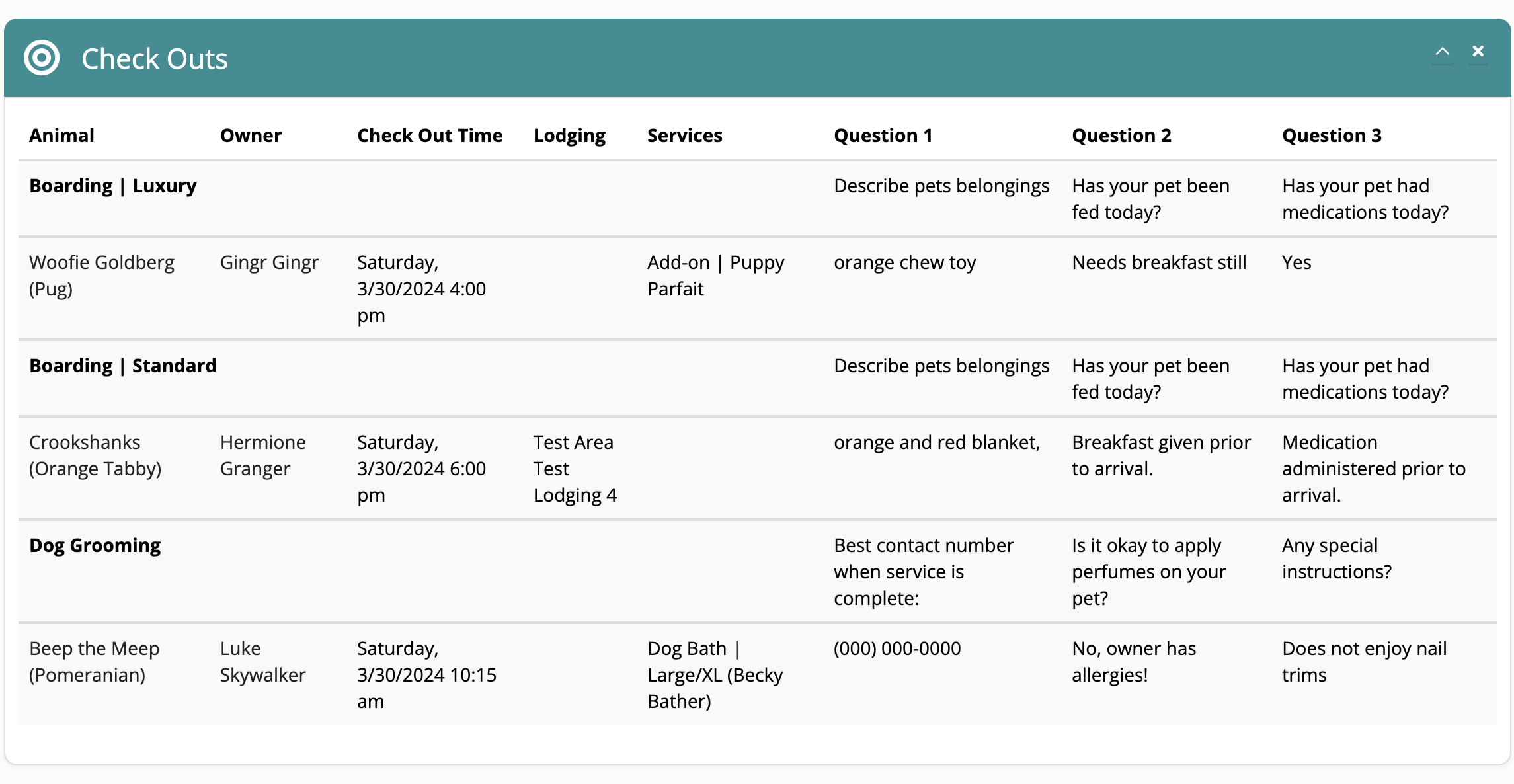The image size is (1514, 784).
Task: Close the Check Outs window
Action: tap(1478, 50)
